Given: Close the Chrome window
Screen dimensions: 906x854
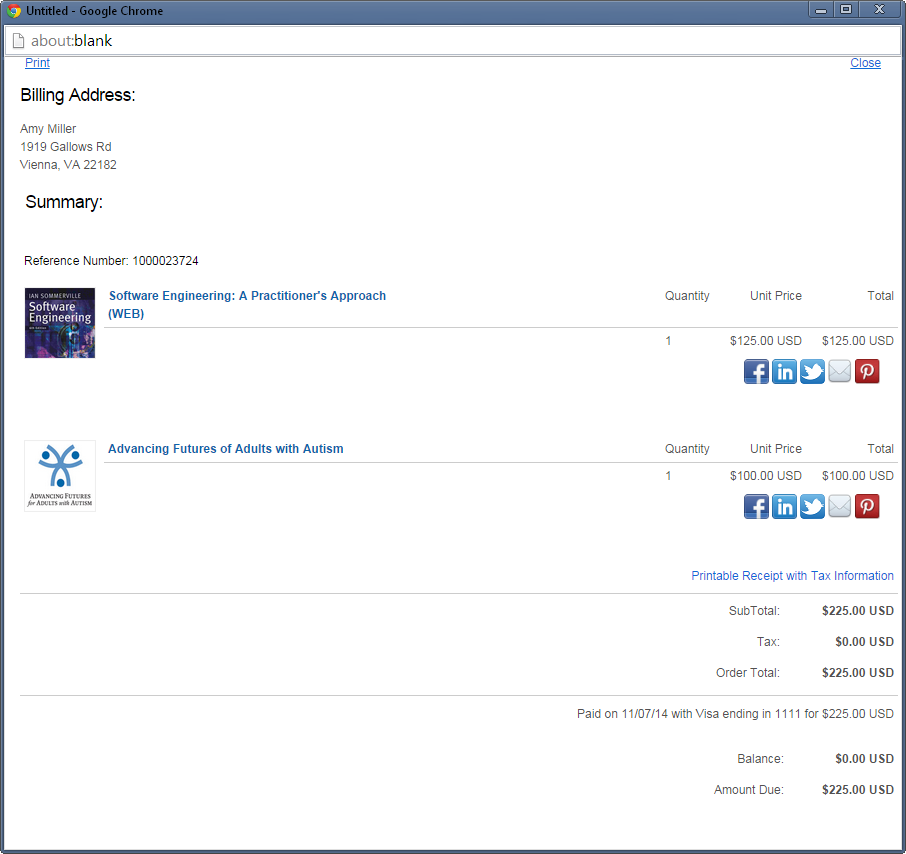Looking at the screenshot, I should click(879, 10).
